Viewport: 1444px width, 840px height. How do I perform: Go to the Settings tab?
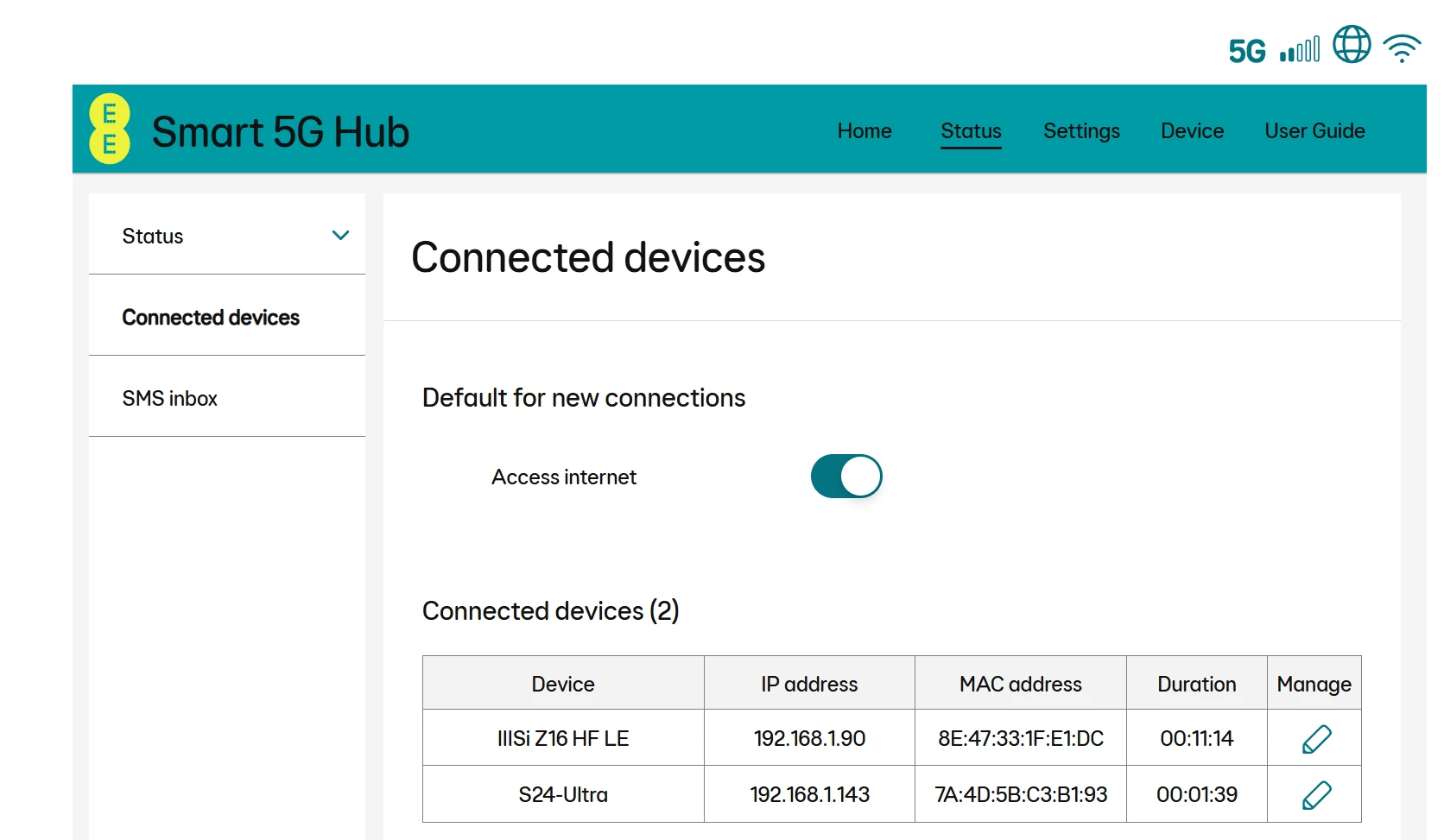[1081, 131]
